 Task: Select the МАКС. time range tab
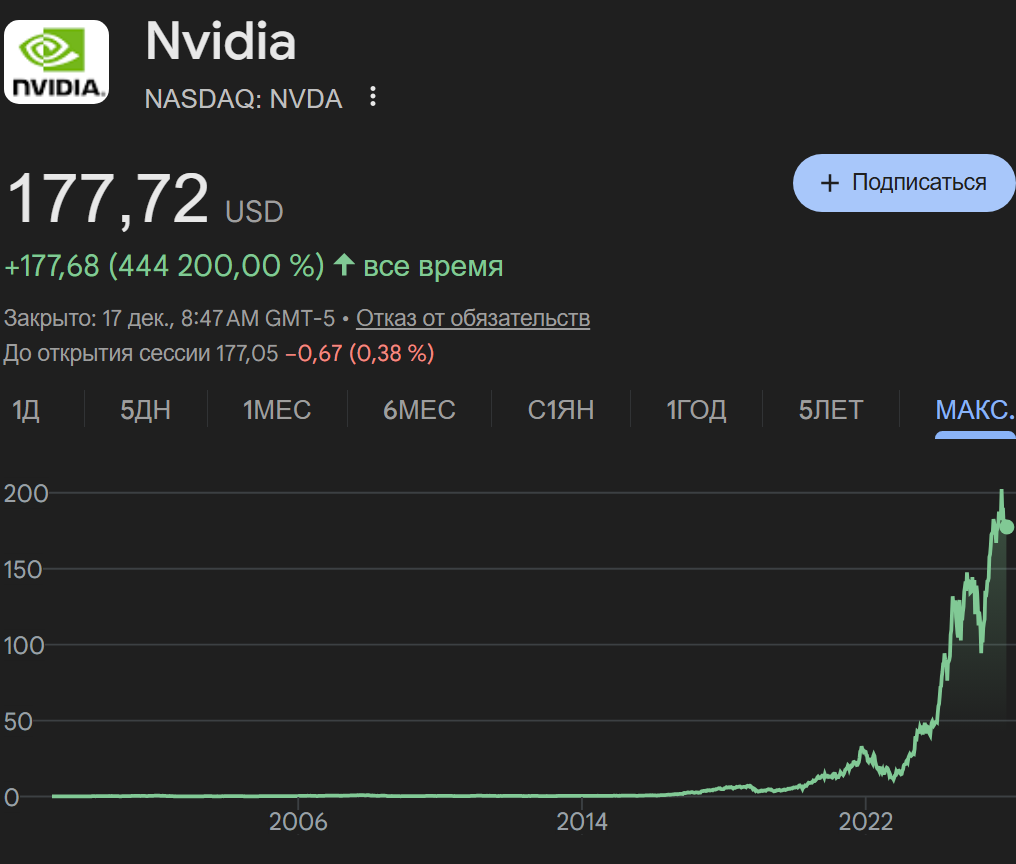coord(974,410)
